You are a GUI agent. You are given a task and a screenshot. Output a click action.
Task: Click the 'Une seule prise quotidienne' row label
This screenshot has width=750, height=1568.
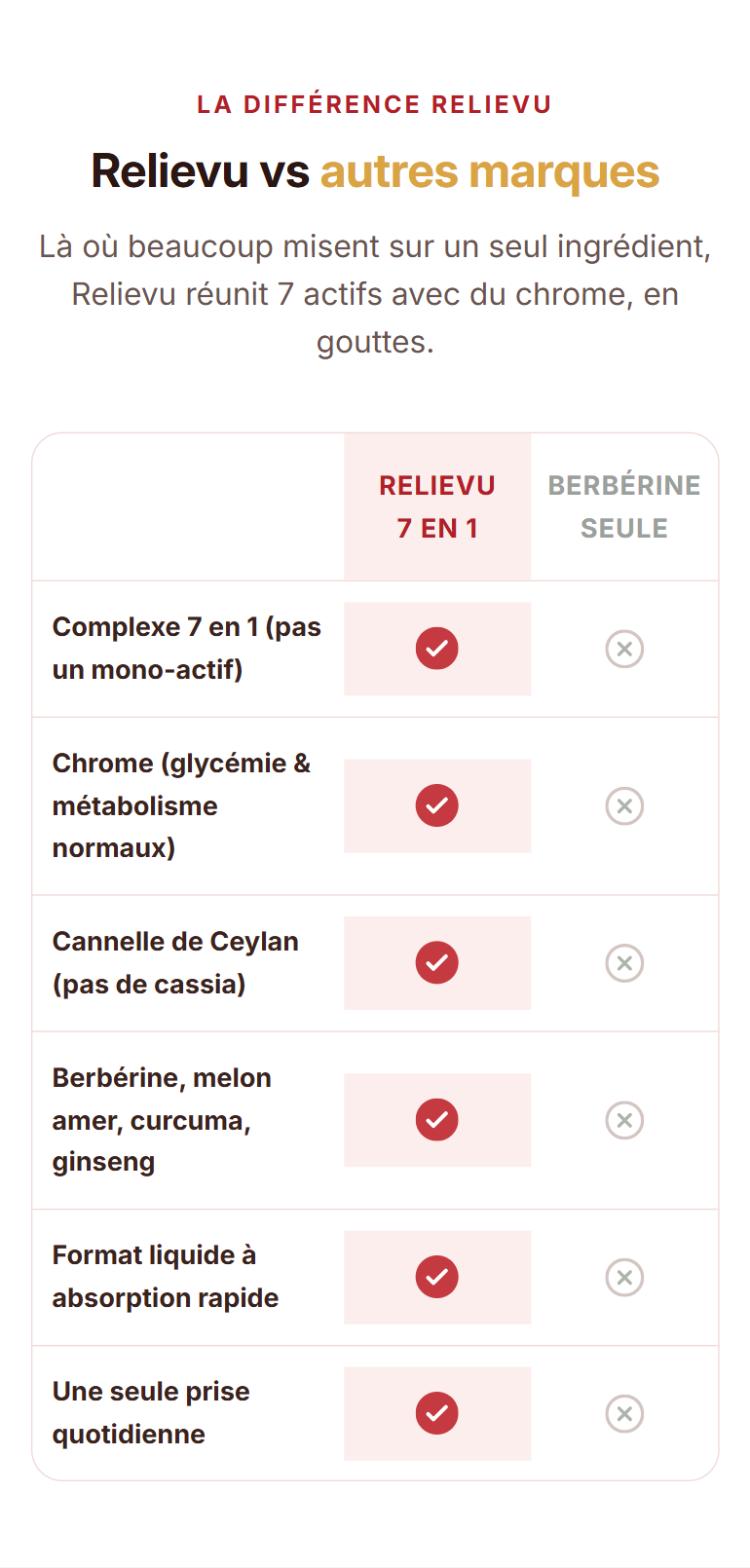click(151, 1413)
